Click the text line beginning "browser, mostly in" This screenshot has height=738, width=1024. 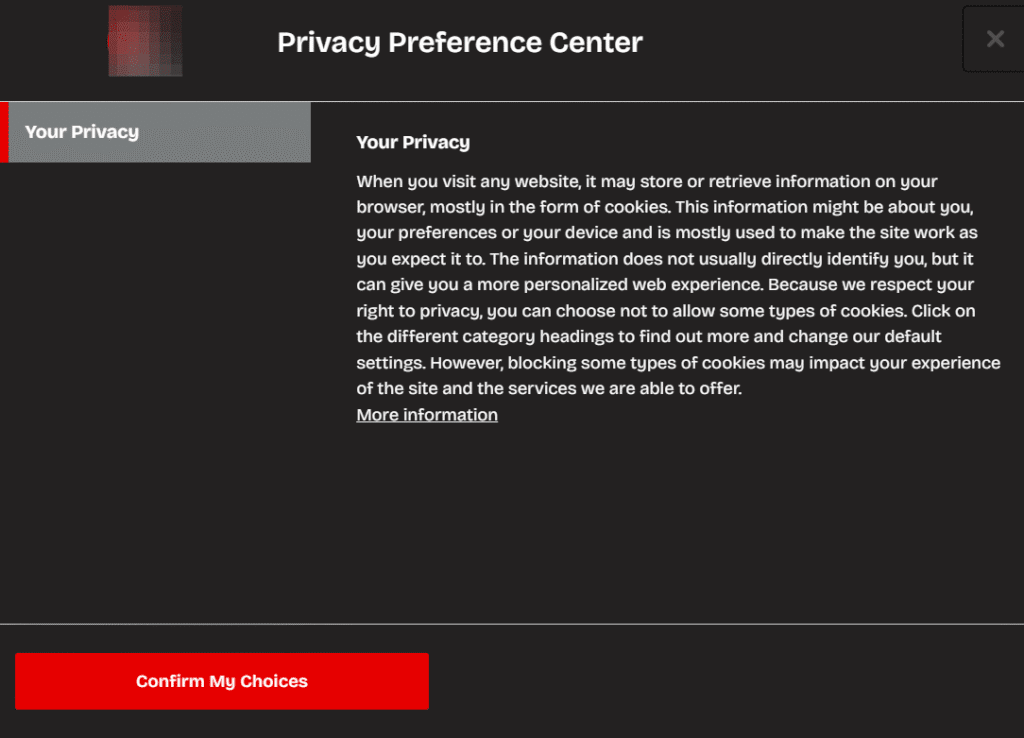(x=665, y=207)
